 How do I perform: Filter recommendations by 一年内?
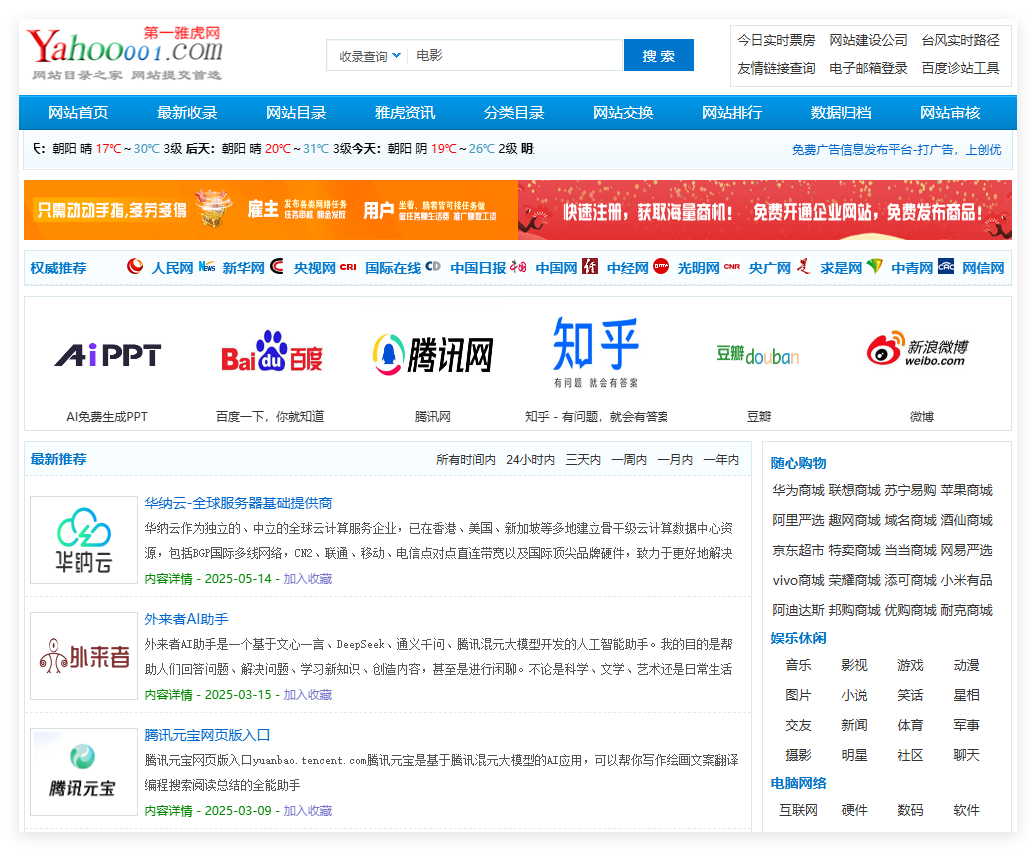point(722,459)
